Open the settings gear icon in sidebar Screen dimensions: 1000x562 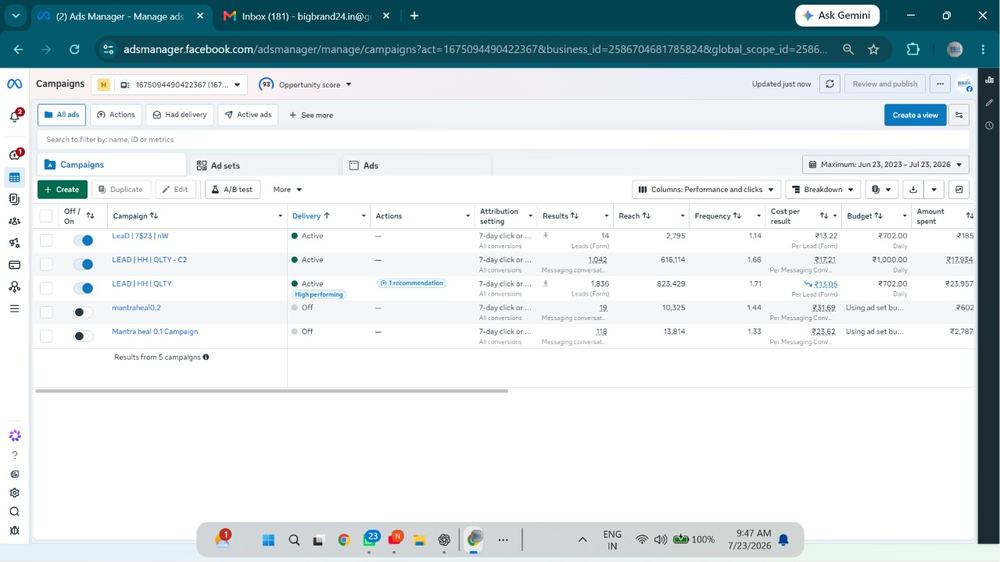click(15, 492)
